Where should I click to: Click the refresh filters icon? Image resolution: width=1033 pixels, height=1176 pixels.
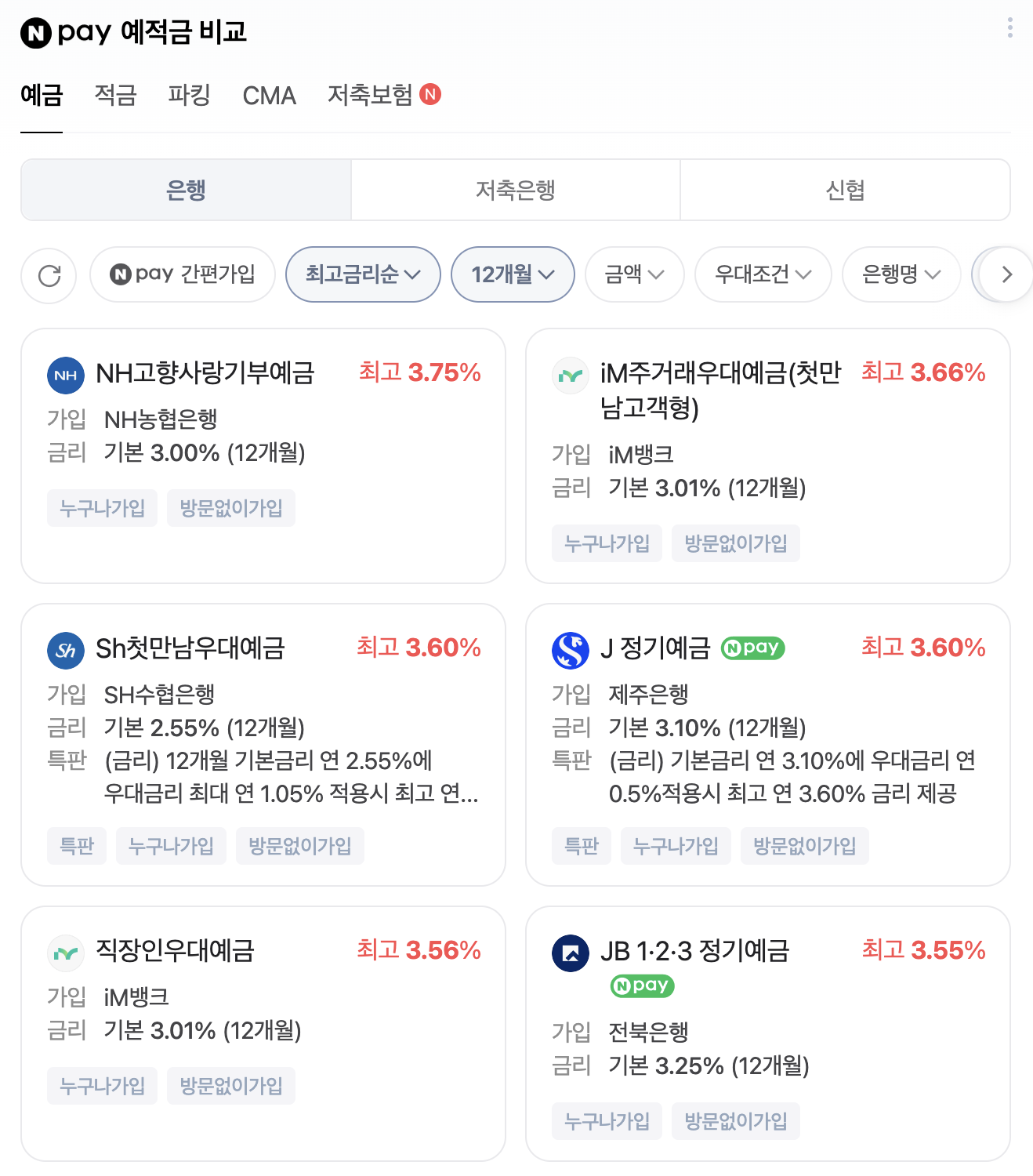point(49,275)
